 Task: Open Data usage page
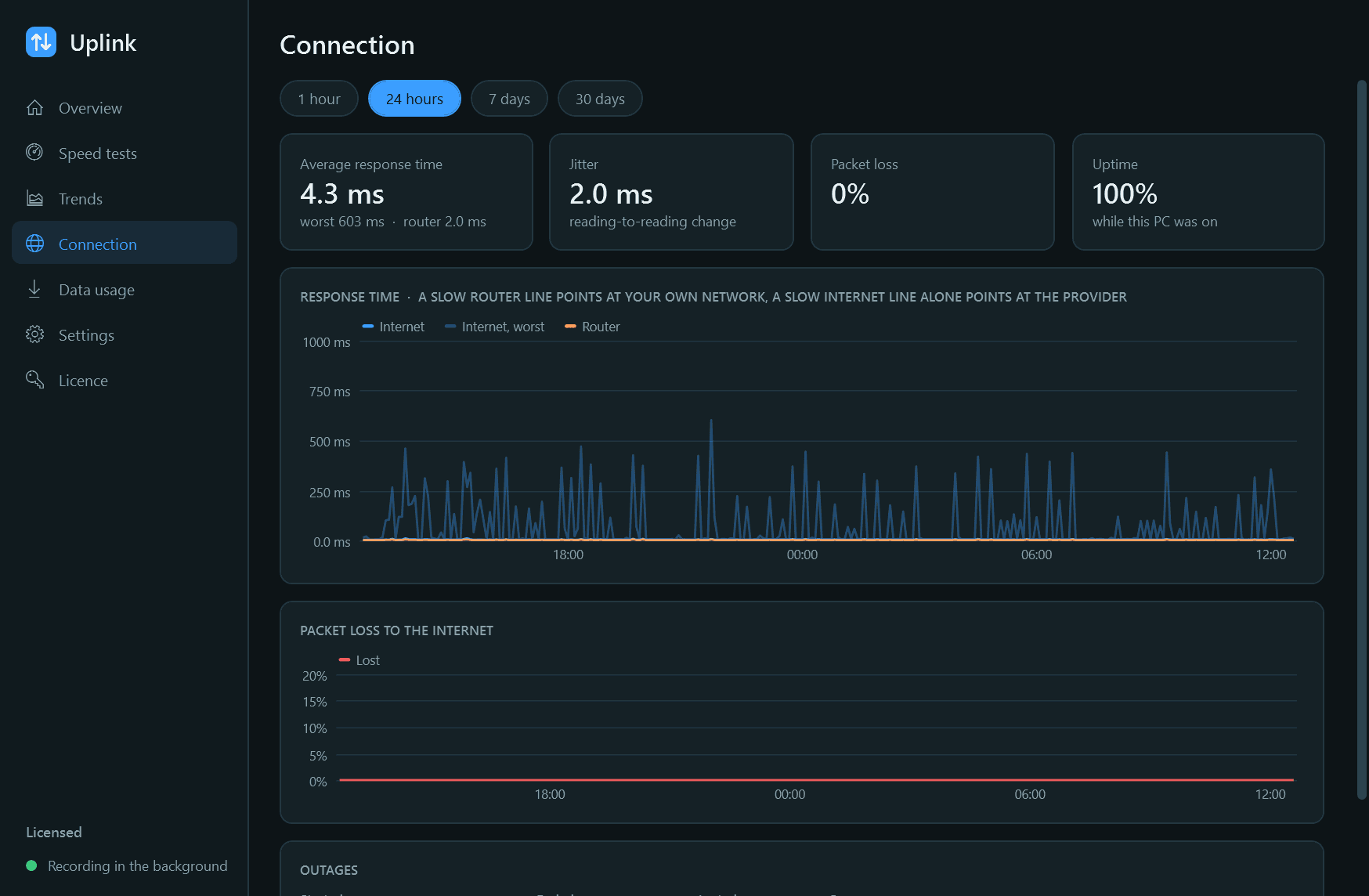pos(125,290)
